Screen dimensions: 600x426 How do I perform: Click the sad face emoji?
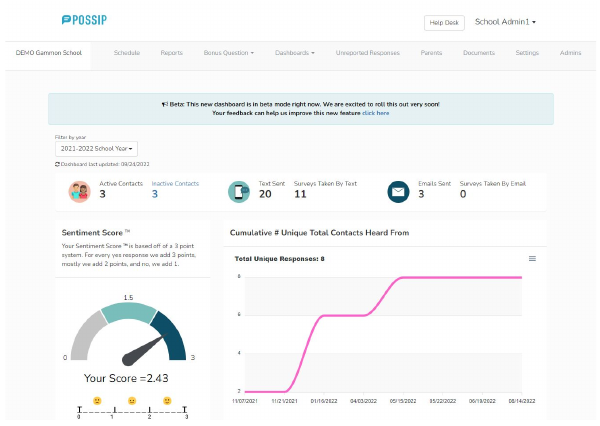point(97,401)
